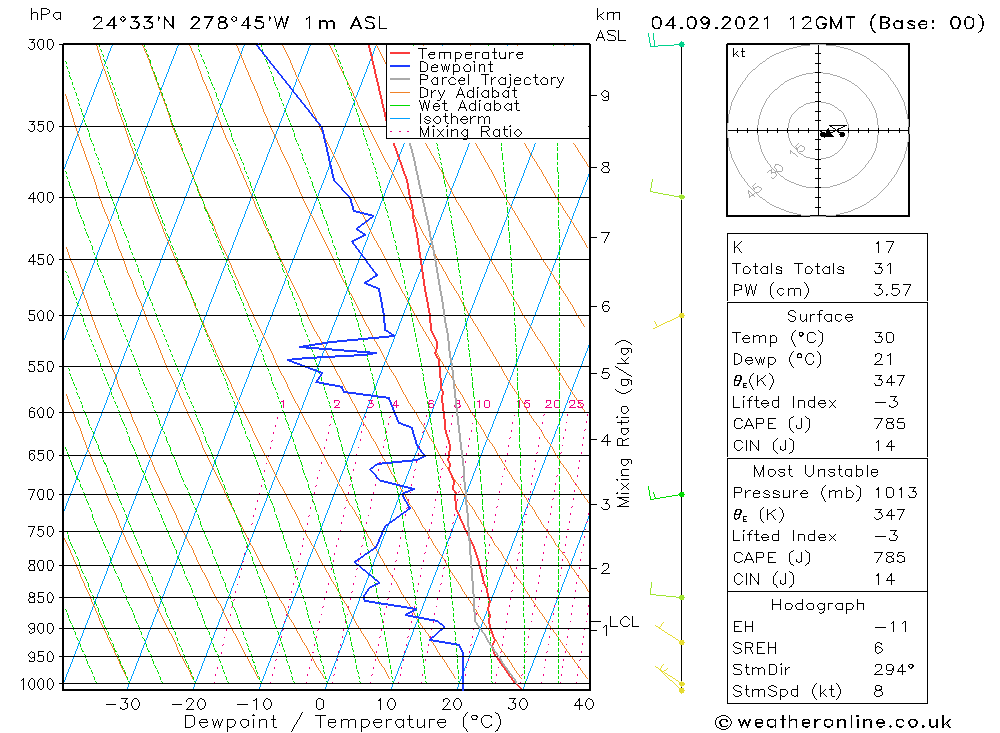
Task: Click the kt label in hodograph
Action: pos(739,53)
